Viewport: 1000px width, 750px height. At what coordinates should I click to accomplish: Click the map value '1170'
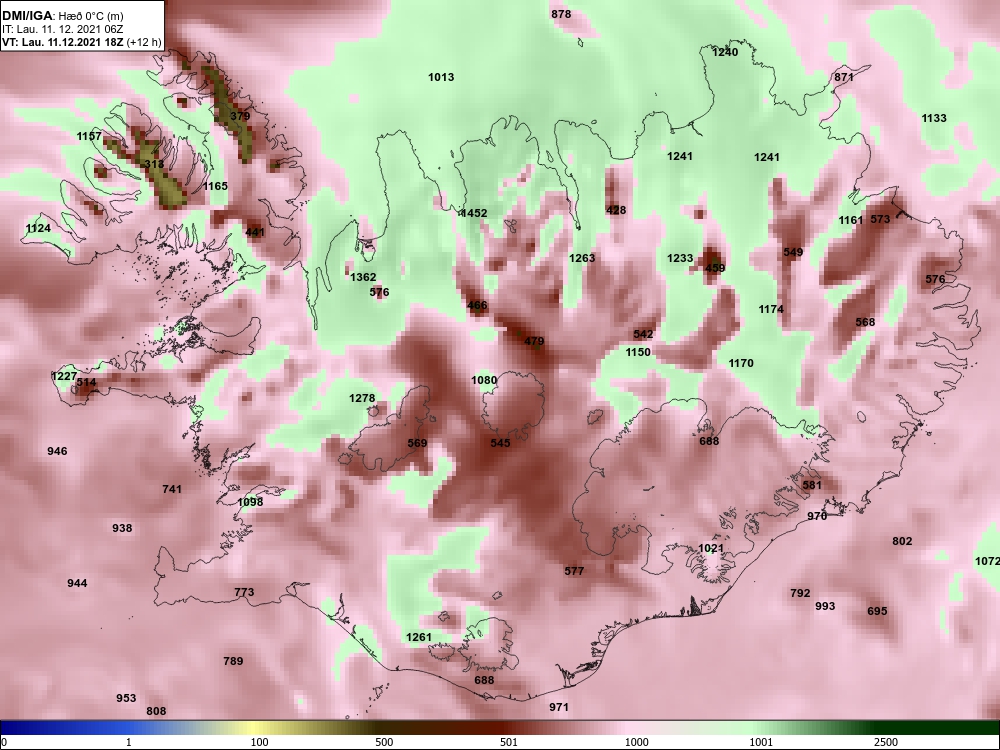click(740, 364)
